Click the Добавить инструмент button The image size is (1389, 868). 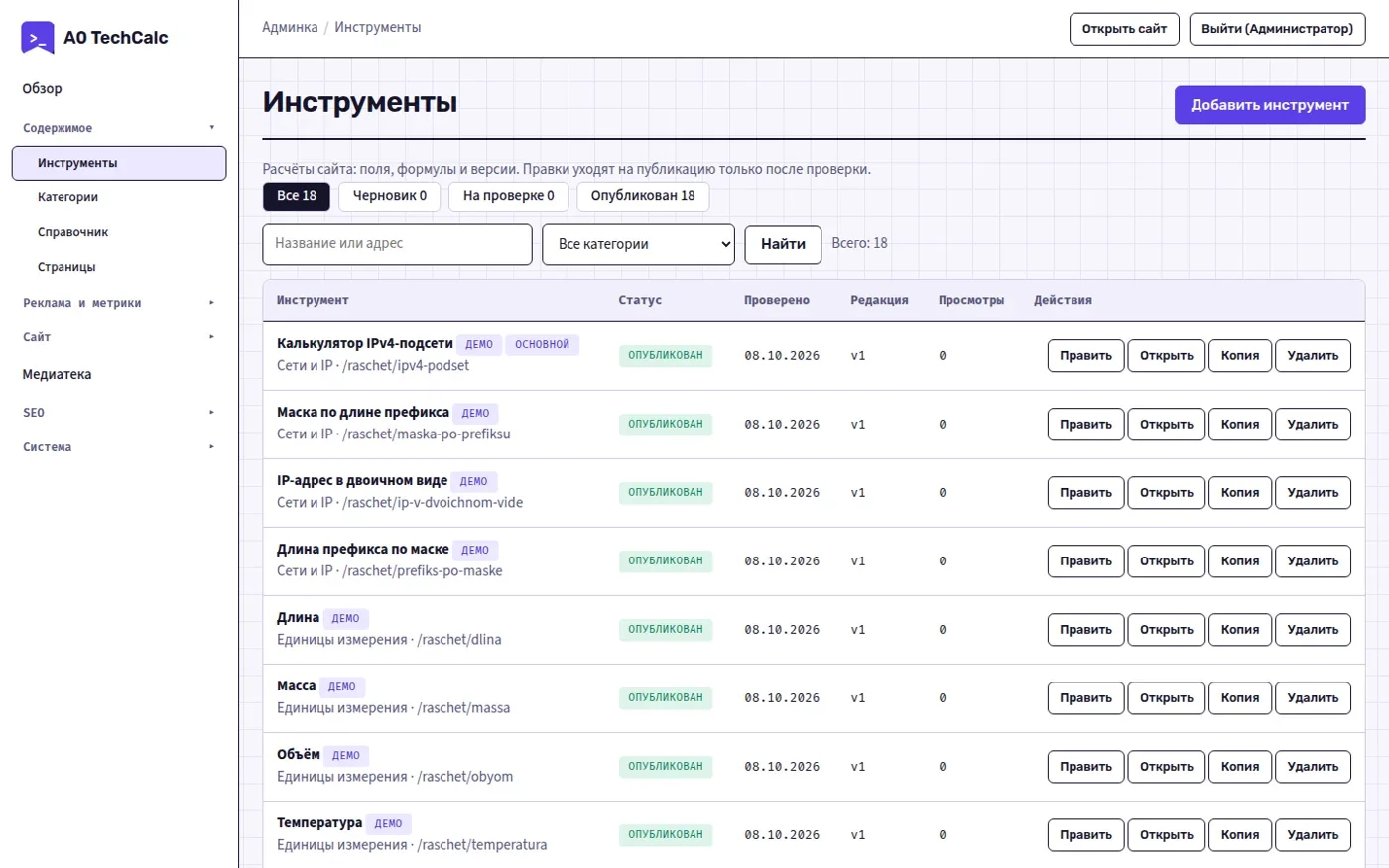coord(1270,105)
